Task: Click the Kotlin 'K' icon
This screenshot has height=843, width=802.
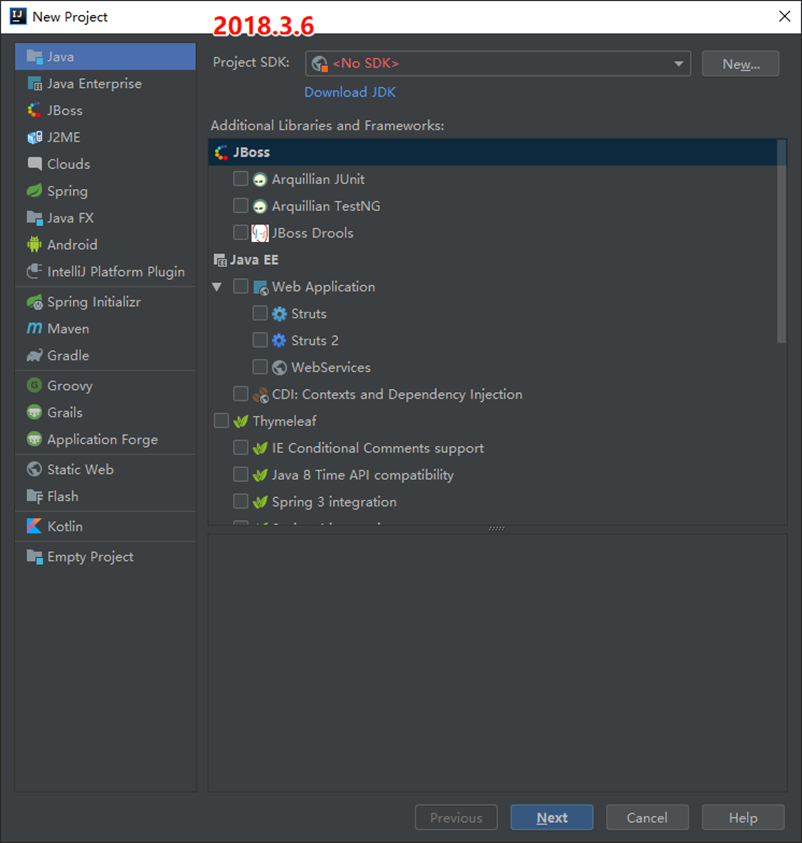Action: click(34, 526)
